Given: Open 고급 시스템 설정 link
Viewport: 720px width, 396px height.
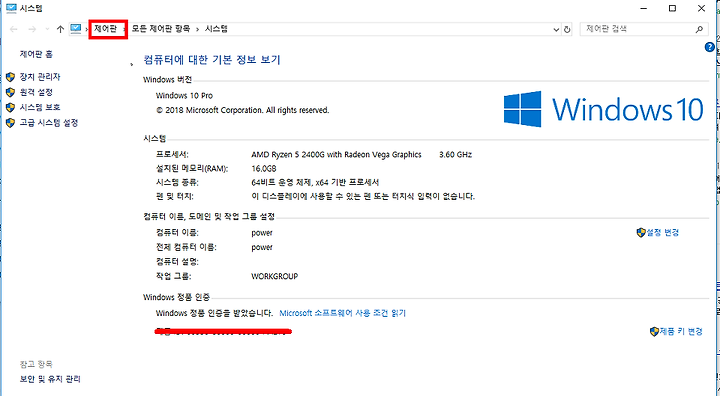Looking at the screenshot, I should [x=49, y=123].
